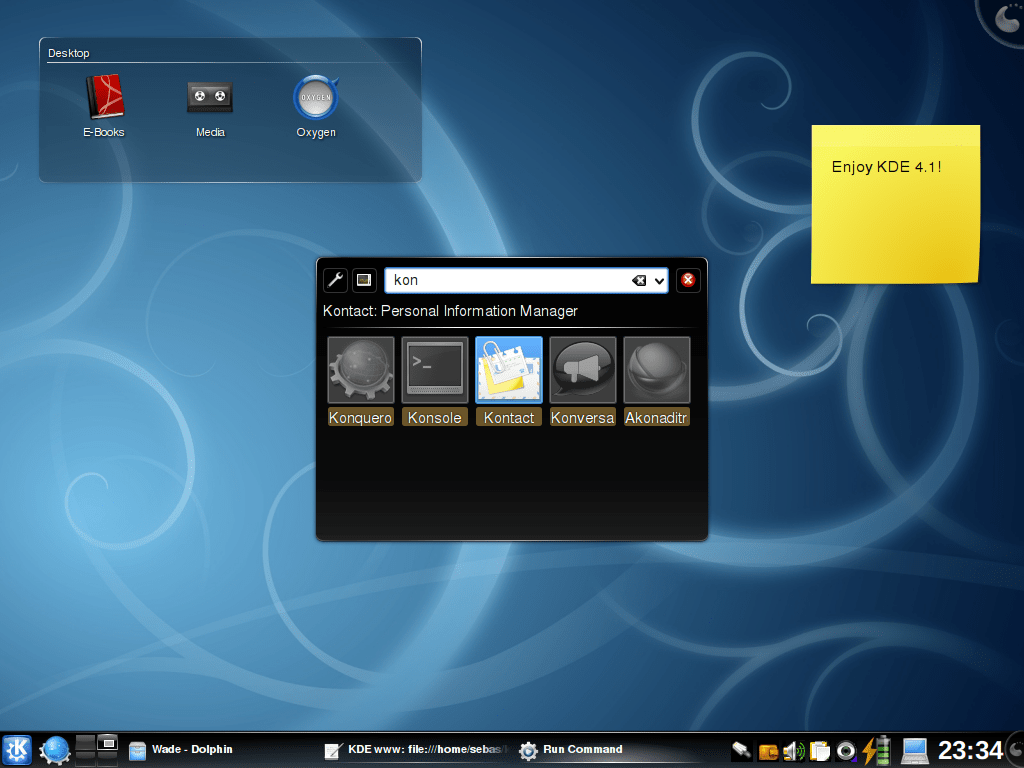Toggle KRunner to fullscreen interface mode
This screenshot has width=1024, height=768.
(x=362, y=280)
